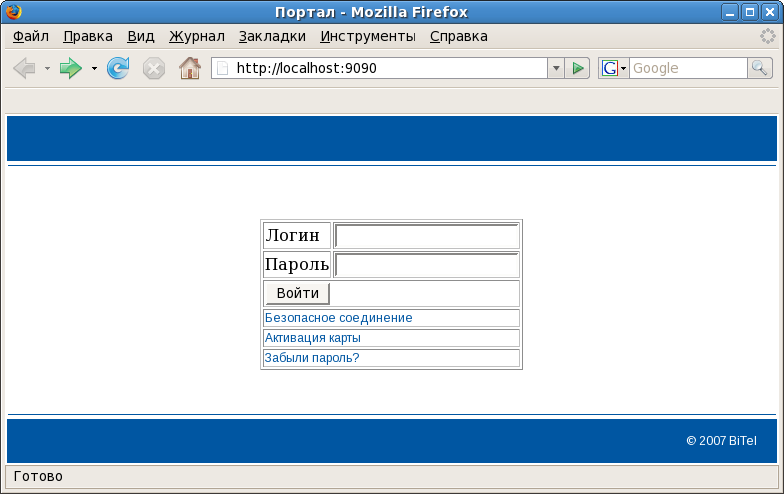This screenshot has width=784, height=494.
Task: Open the Forward button history dropdown
Action: click(x=94, y=68)
